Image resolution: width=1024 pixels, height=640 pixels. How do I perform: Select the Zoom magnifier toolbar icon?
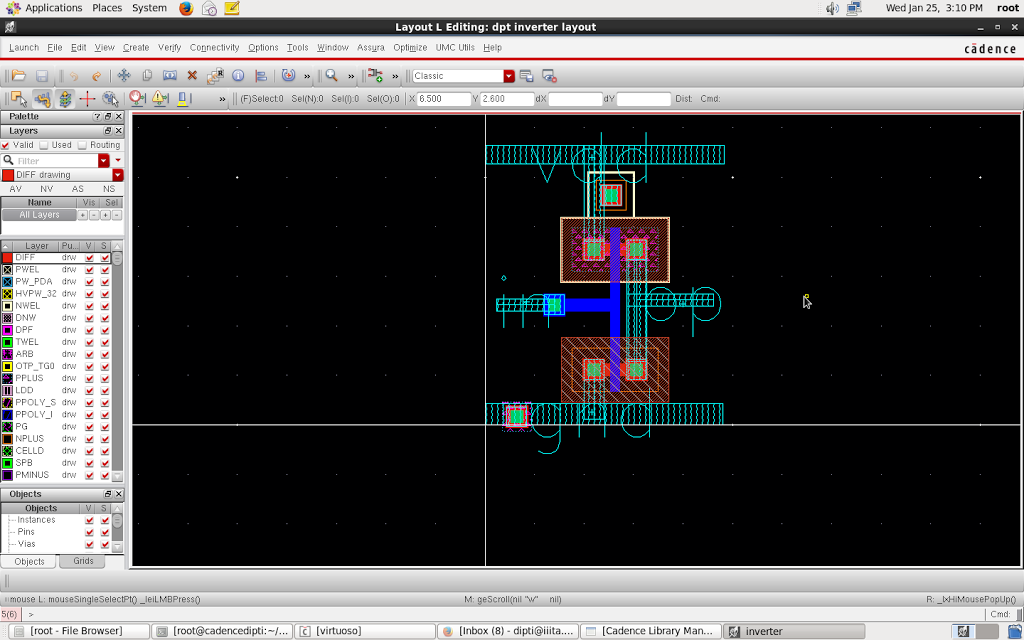tap(330, 75)
